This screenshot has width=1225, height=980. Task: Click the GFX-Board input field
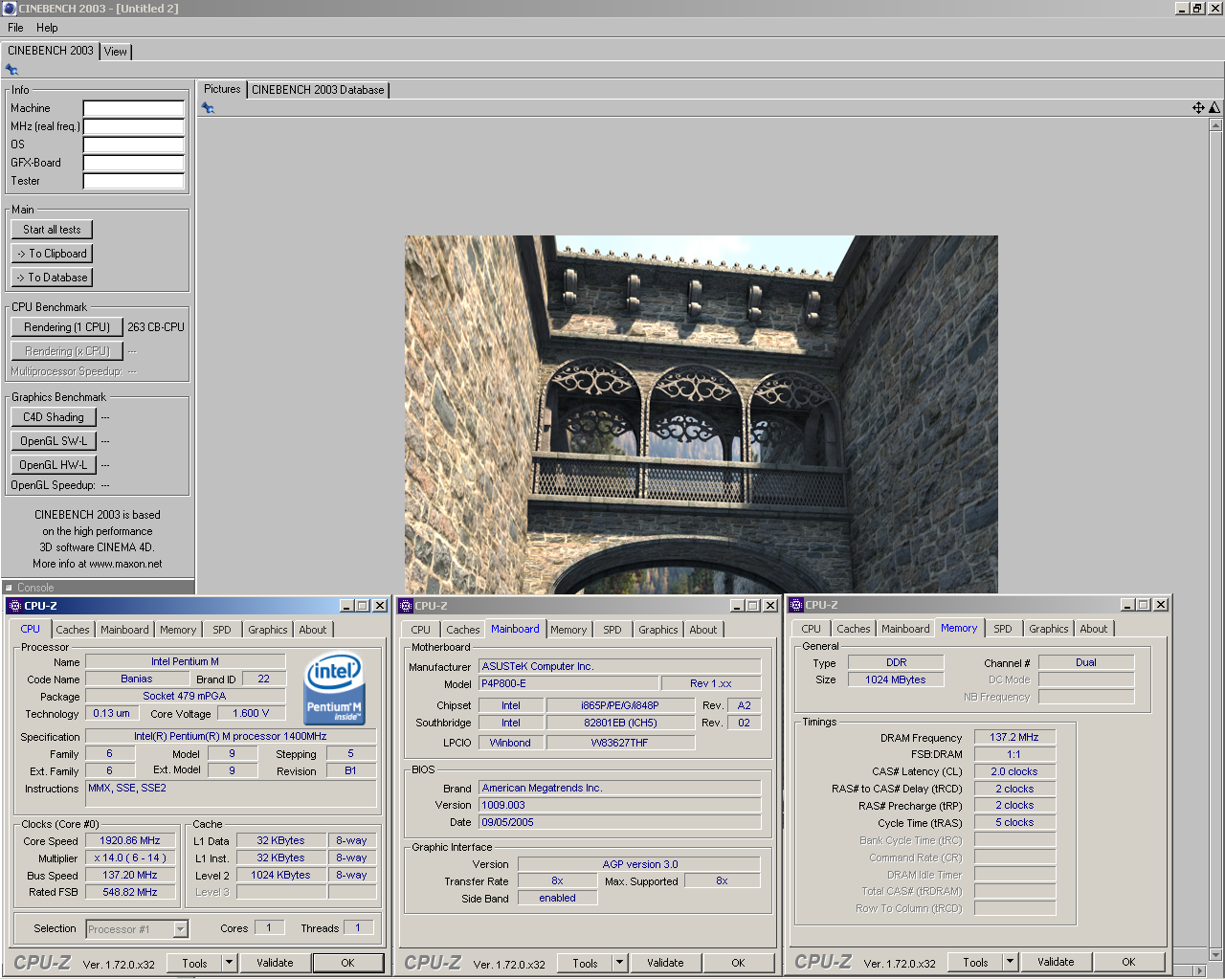coord(134,163)
